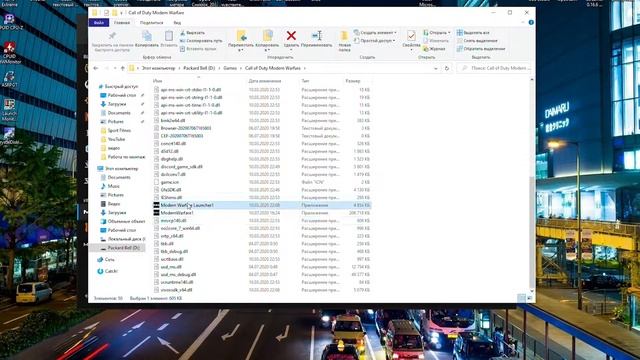Sort by Дата изменения column header
The height and width of the screenshot is (360, 640).
tap(264, 81)
